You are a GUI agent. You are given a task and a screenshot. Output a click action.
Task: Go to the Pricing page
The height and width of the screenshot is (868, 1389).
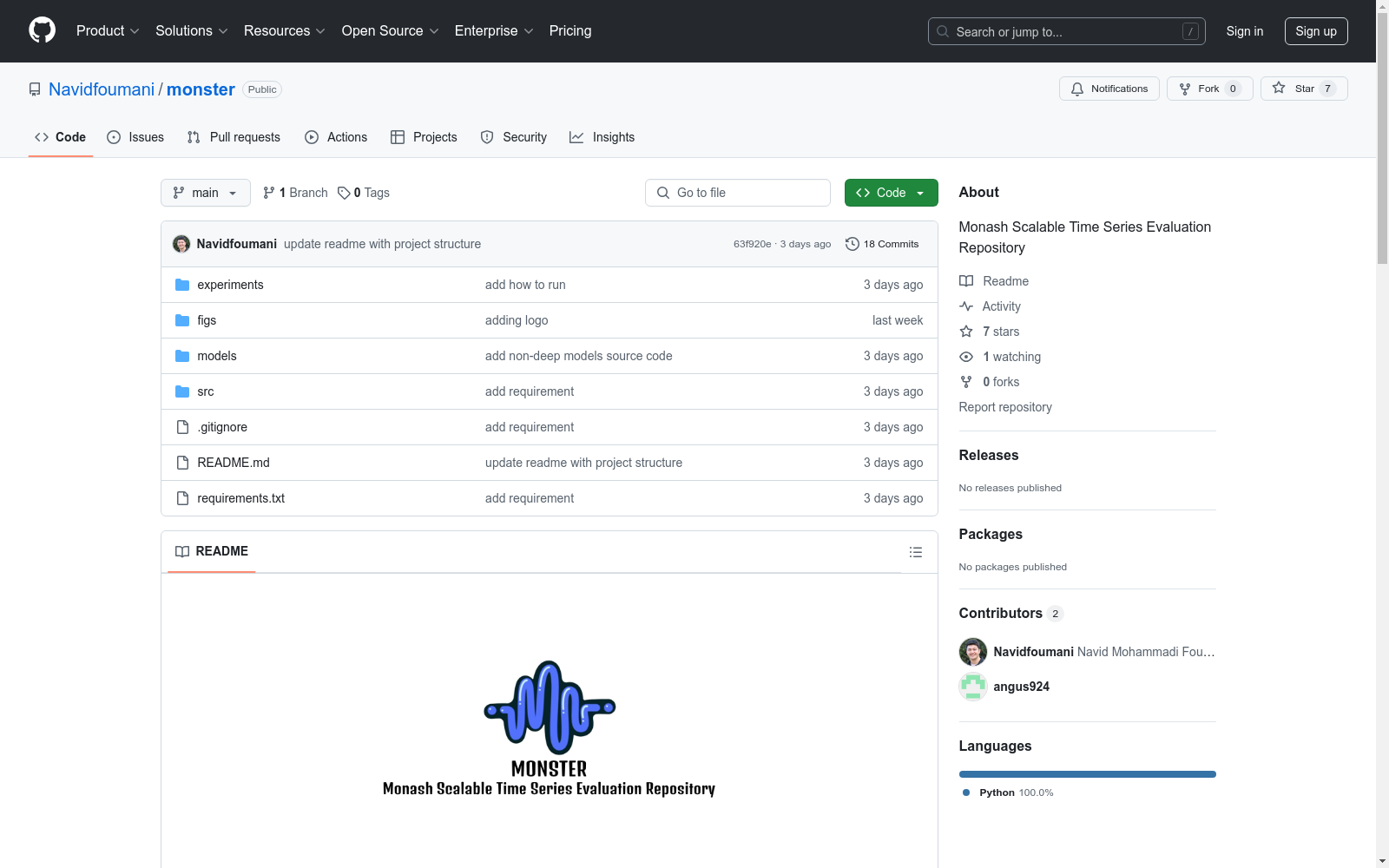570,30
